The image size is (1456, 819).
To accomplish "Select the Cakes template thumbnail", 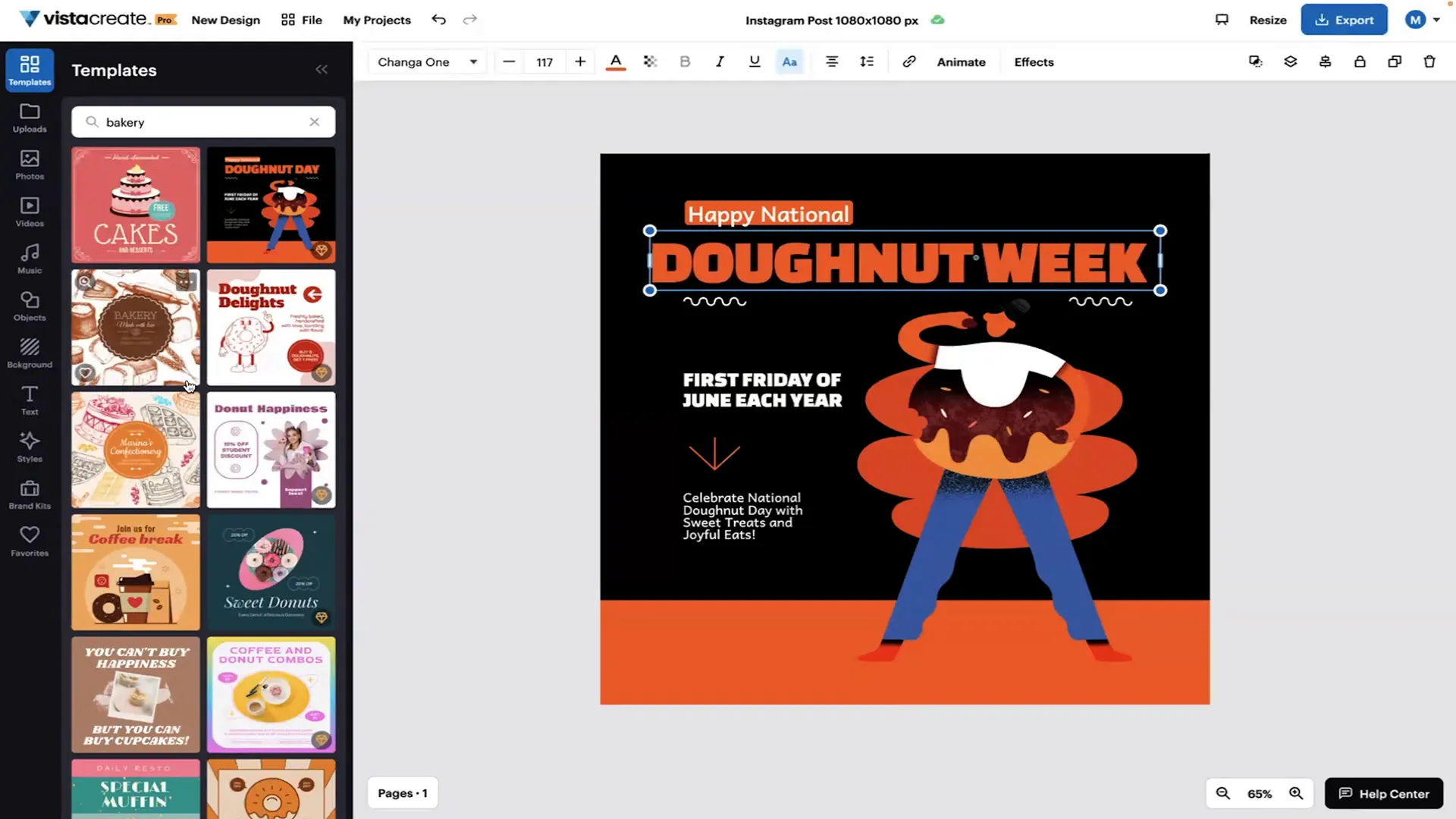I will click(x=136, y=205).
